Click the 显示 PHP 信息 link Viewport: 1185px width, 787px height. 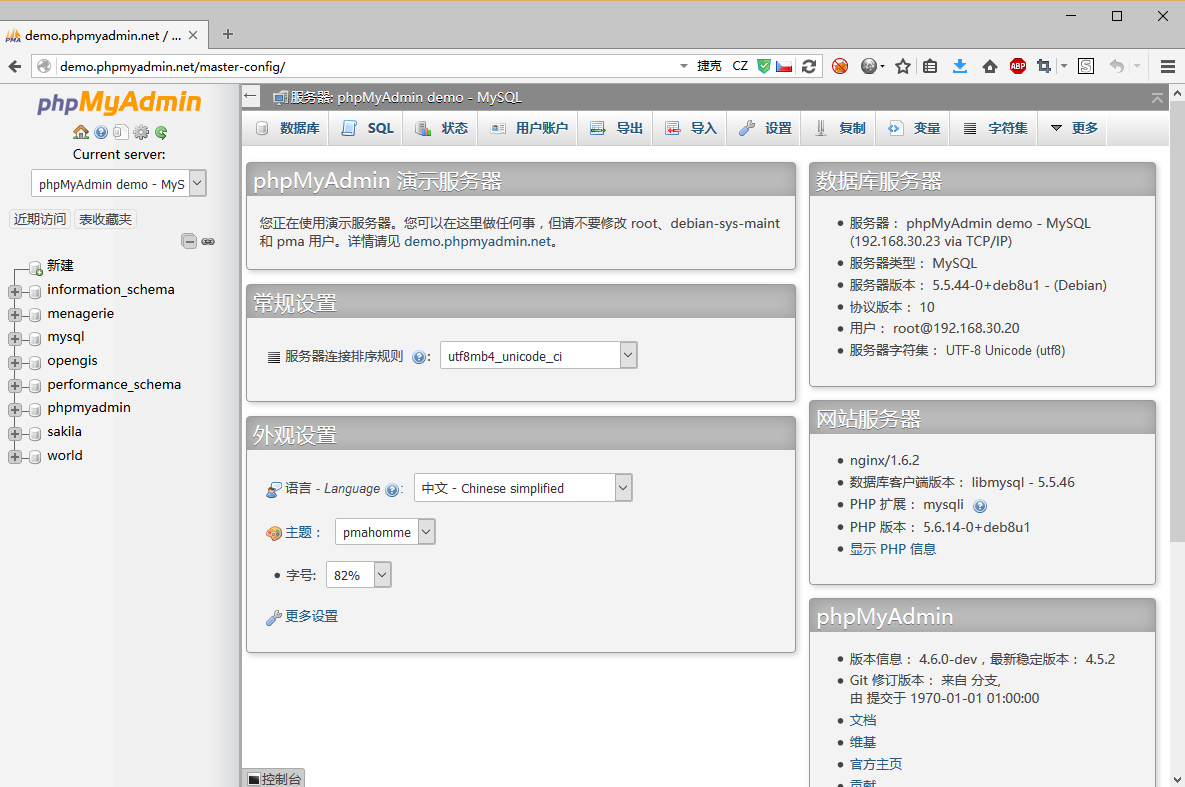pos(892,549)
